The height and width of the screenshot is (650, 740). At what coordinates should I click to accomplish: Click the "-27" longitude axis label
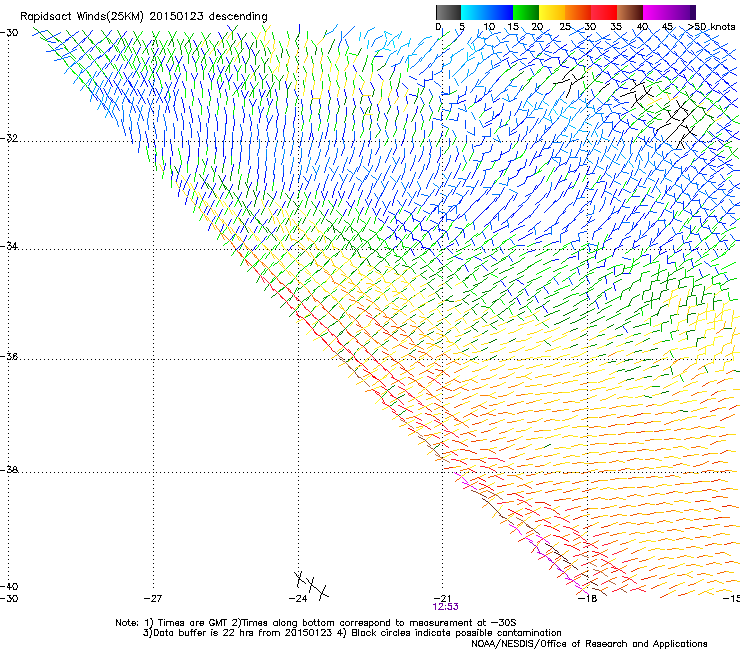pos(153,598)
